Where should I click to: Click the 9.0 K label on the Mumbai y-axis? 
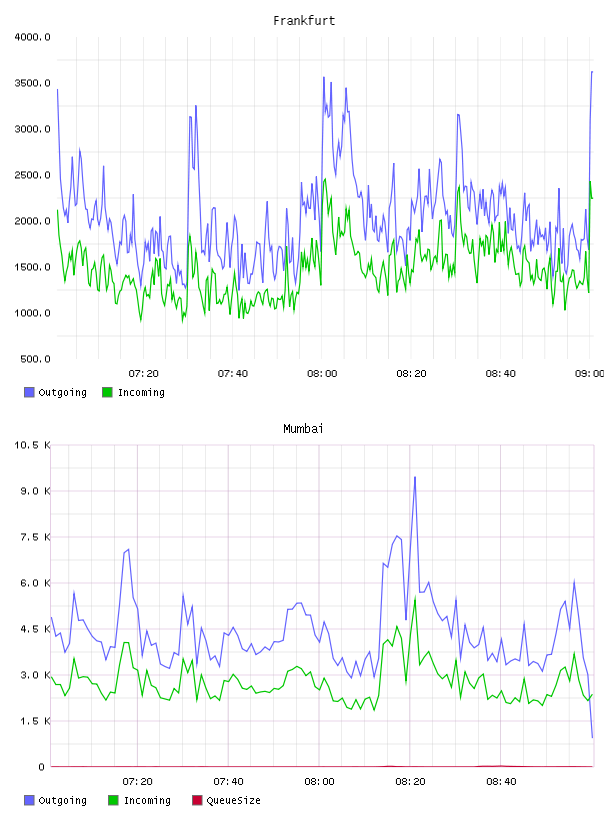tap(35, 491)
